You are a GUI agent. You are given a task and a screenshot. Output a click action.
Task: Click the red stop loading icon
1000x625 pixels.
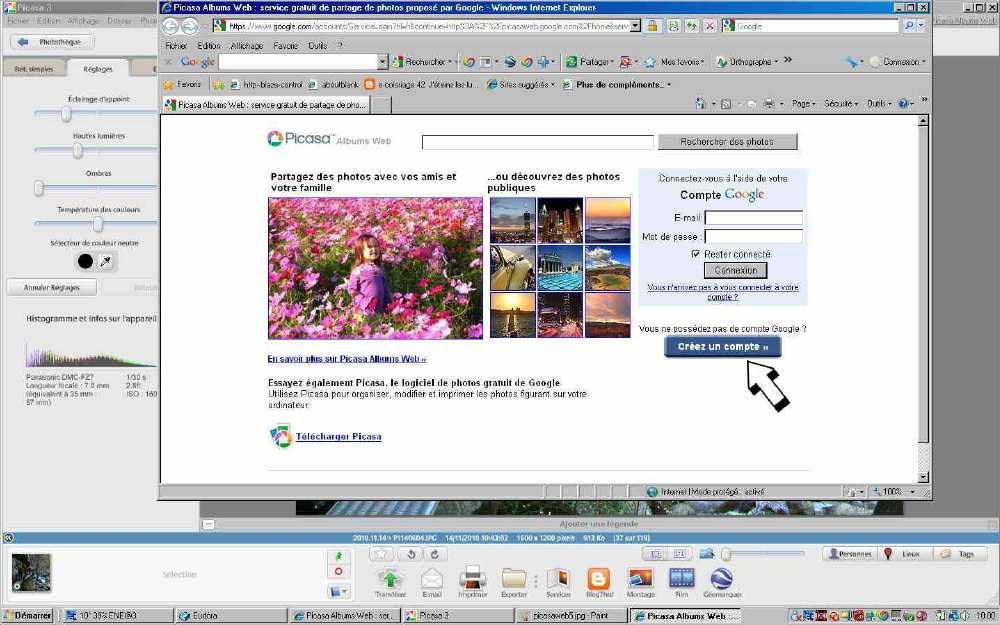[710, 26]
